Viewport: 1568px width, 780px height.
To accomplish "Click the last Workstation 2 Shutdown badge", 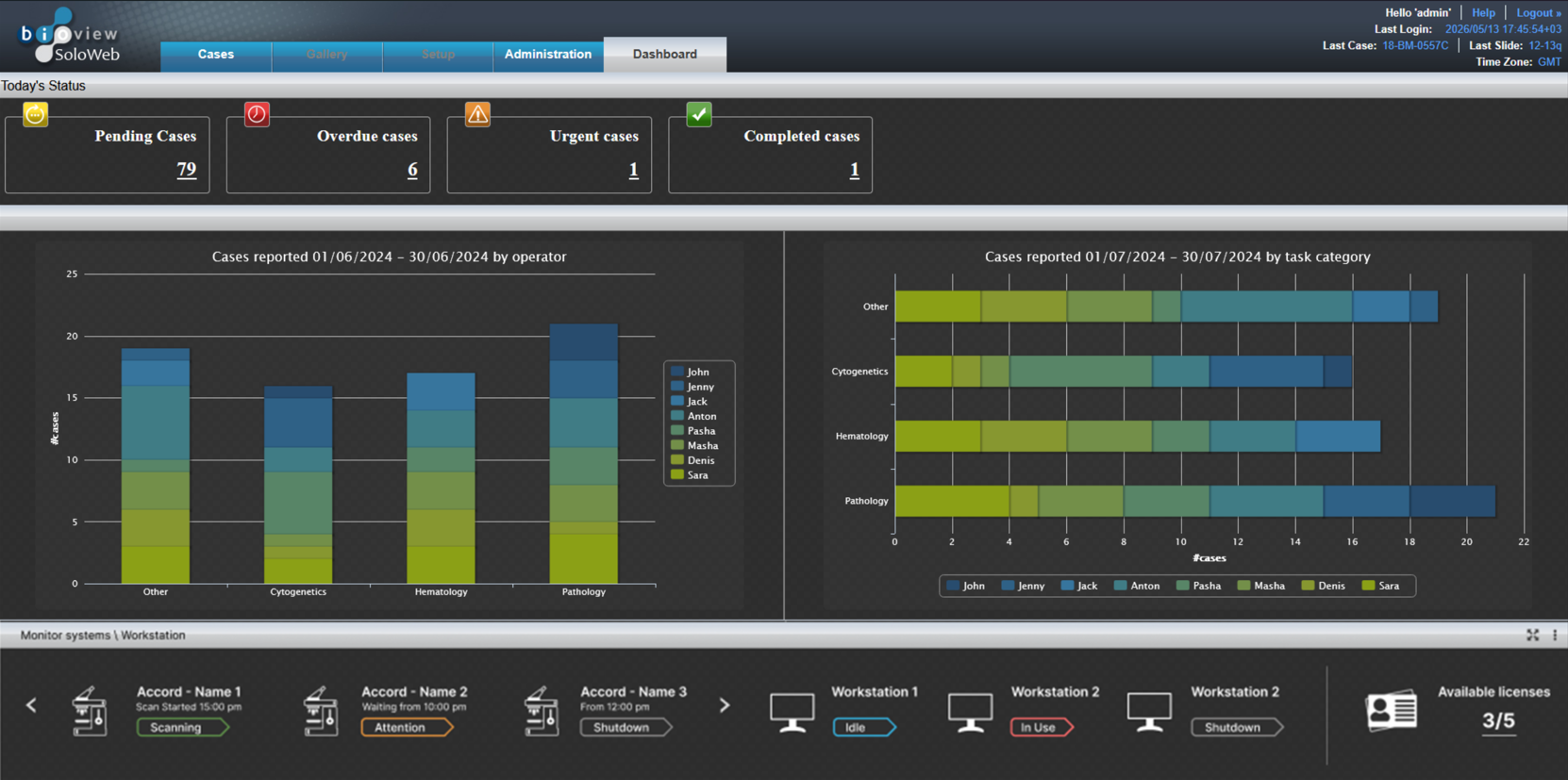I will (x=1237, y=727).
